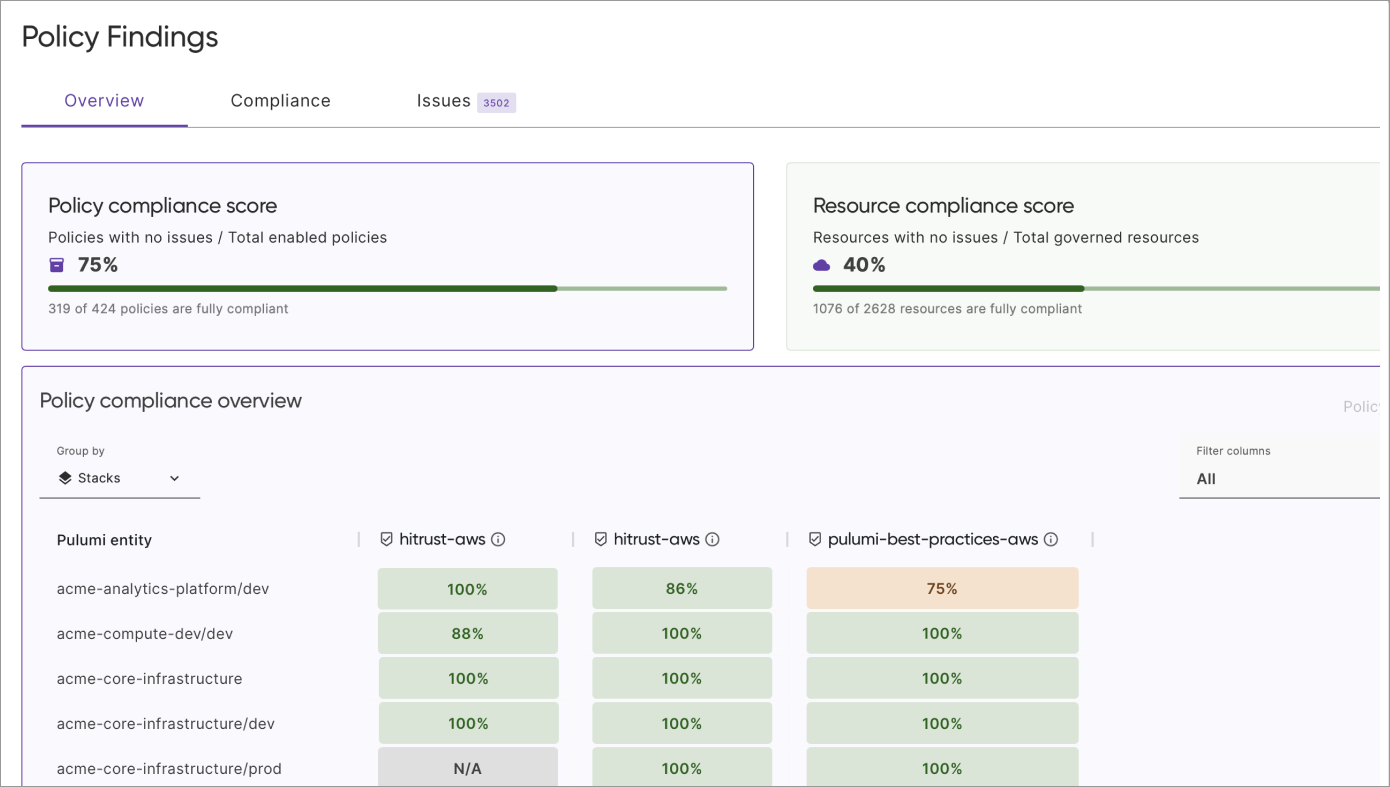The width and height of the screenshot is (1390, 787).
Task: Expand the Group by chevron arrow
Action: pos(174,478)
